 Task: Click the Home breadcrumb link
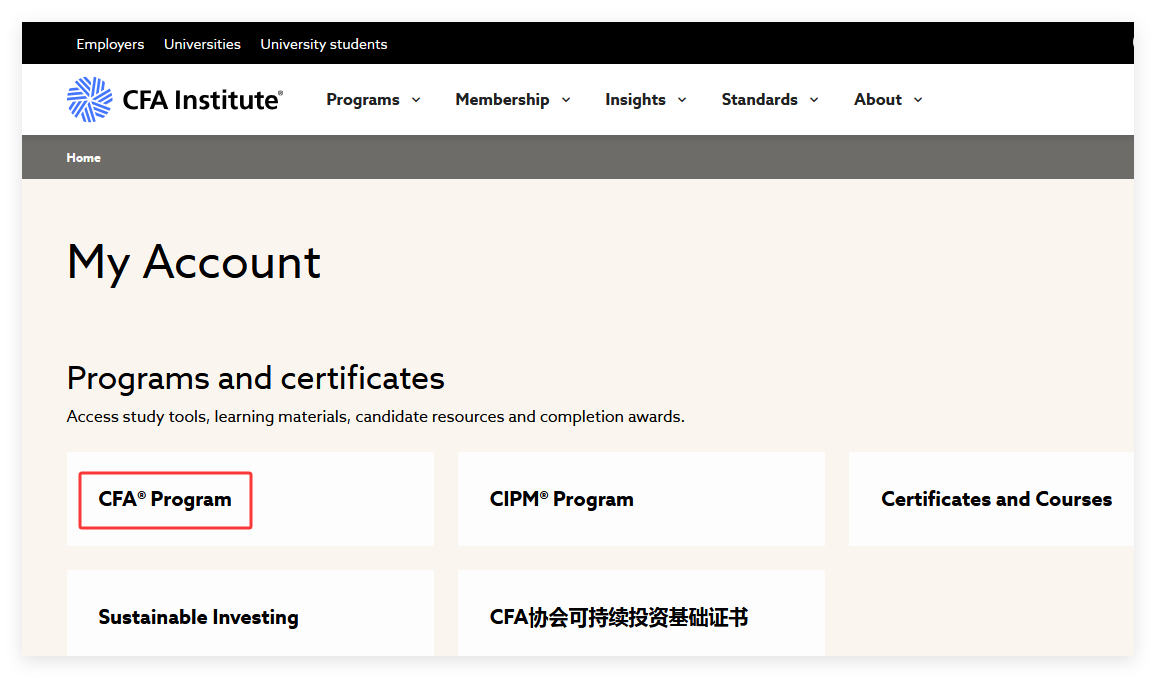pos(83,158)
